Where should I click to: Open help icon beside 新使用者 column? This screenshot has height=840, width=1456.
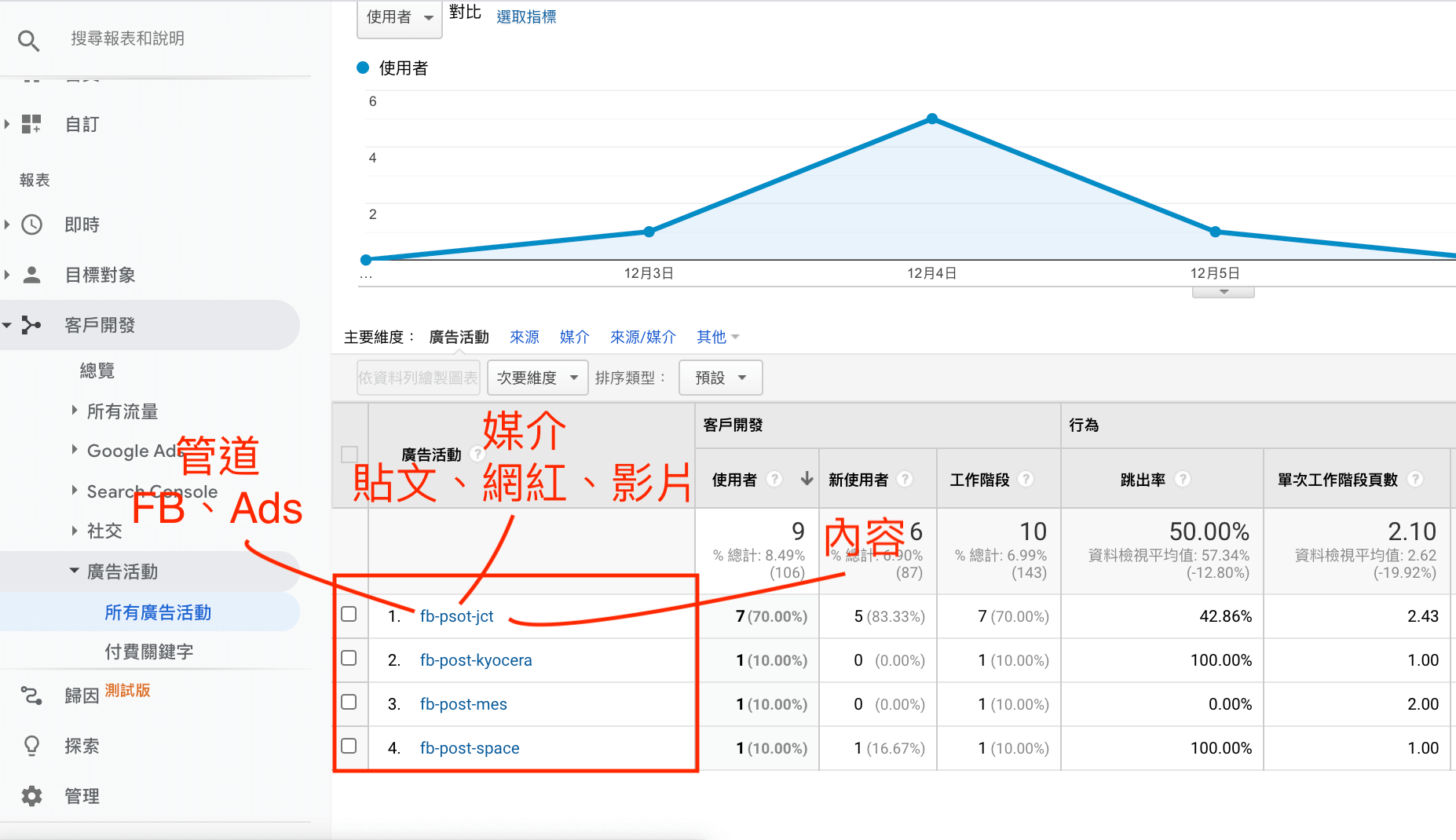pyautogui.click(x=905, y=479)
